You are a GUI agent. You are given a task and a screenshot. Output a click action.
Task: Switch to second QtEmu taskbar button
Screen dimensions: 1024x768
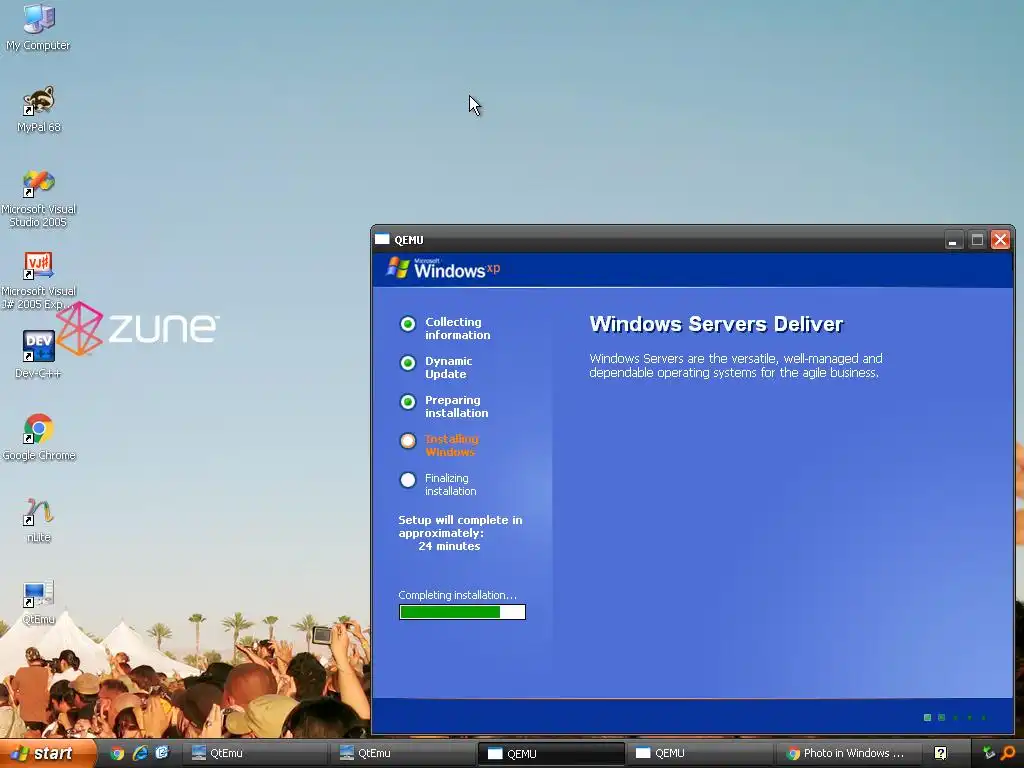coord(402,753)
